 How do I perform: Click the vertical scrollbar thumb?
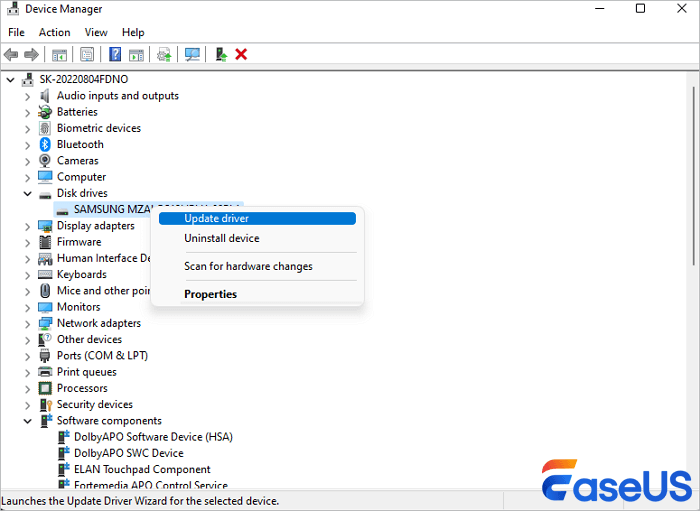pos(693,176)
